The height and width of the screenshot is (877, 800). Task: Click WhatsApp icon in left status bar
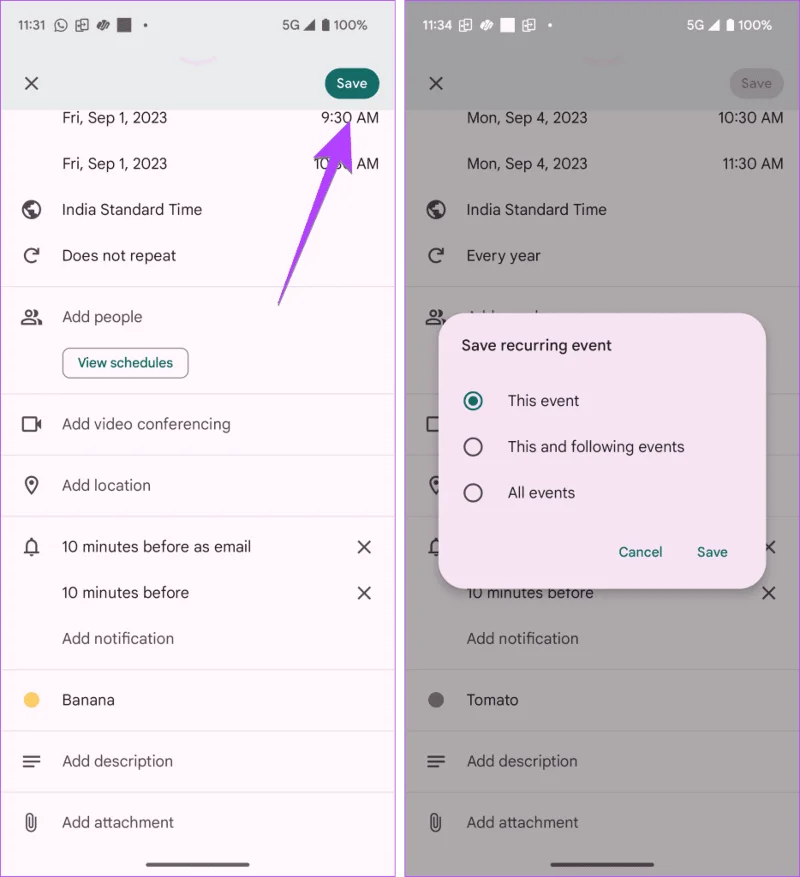click(60, 25)
